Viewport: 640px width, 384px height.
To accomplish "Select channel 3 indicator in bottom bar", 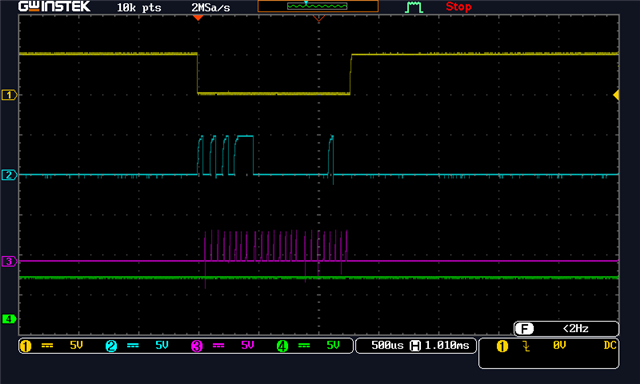I will (x=197, y=346).
